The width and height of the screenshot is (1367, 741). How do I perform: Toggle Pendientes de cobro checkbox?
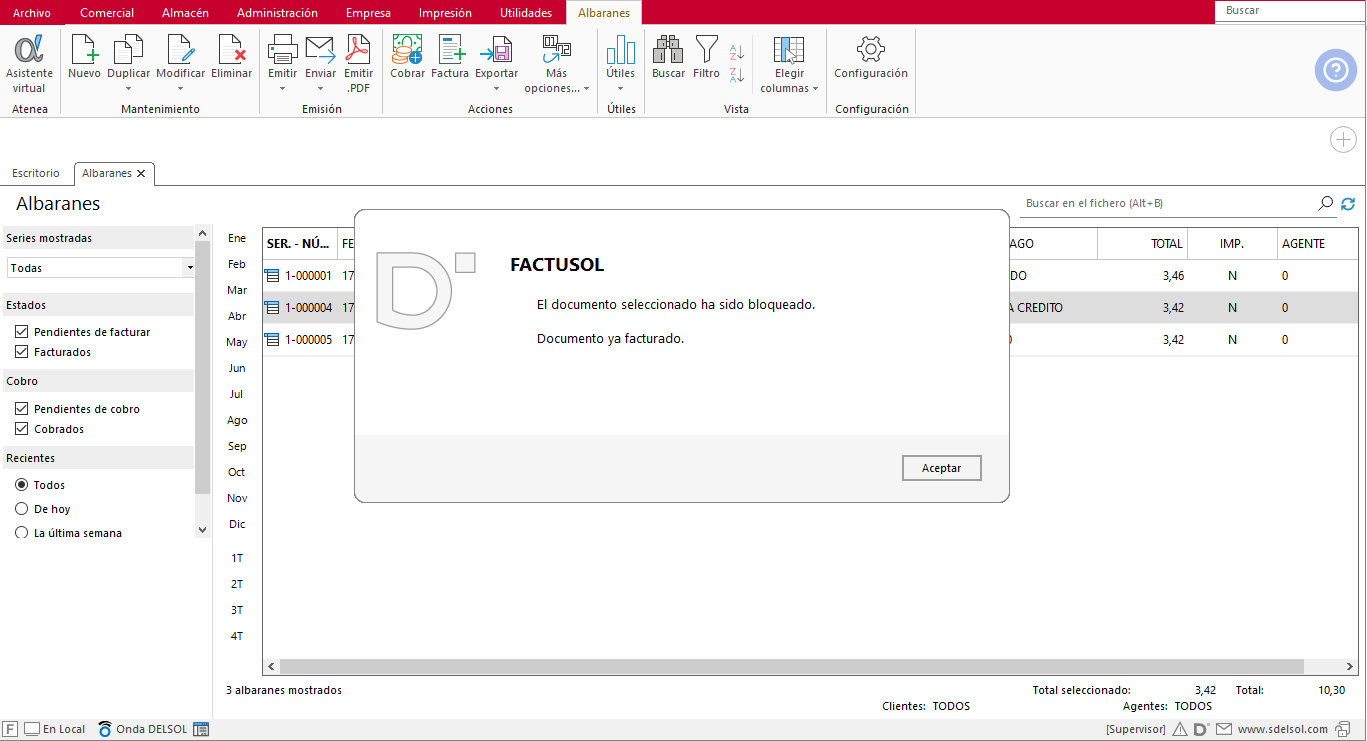pyautogui.click(x=21, y=409)
